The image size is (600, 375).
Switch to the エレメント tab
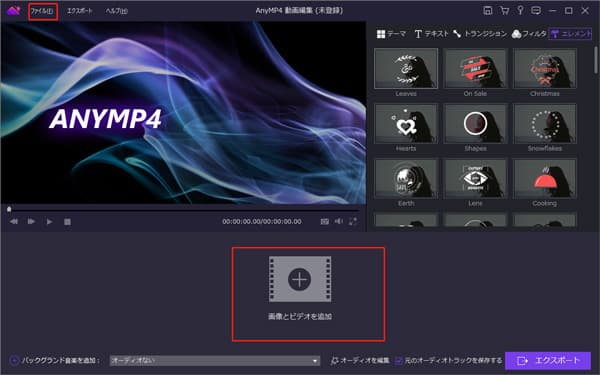pyautogui.click(x=571, y=34)
